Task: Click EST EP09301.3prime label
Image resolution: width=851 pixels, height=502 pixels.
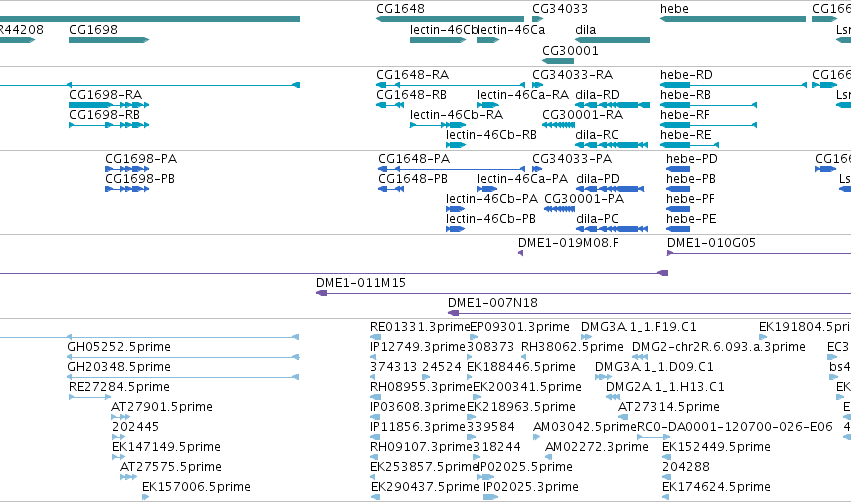Action: pos(519,327)
